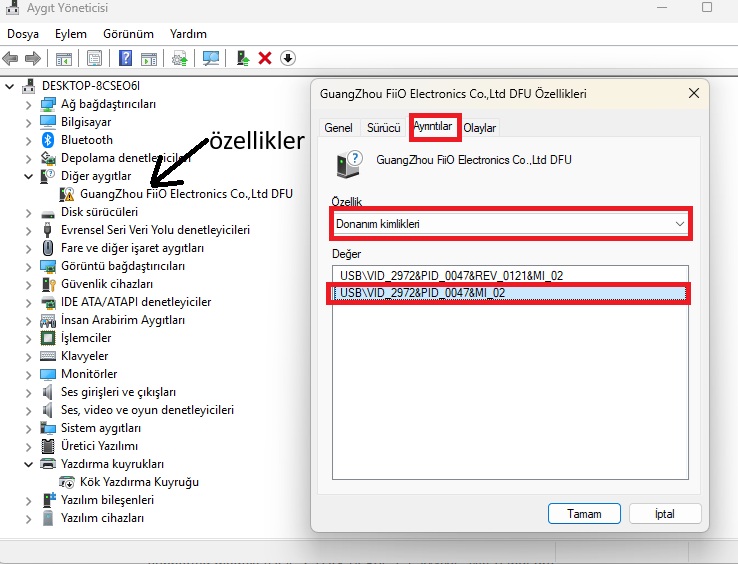Click the Evrensel Seri Veri Yolu USB icon
This screenshot has width=738, height=564.
[x=47, y=230]
